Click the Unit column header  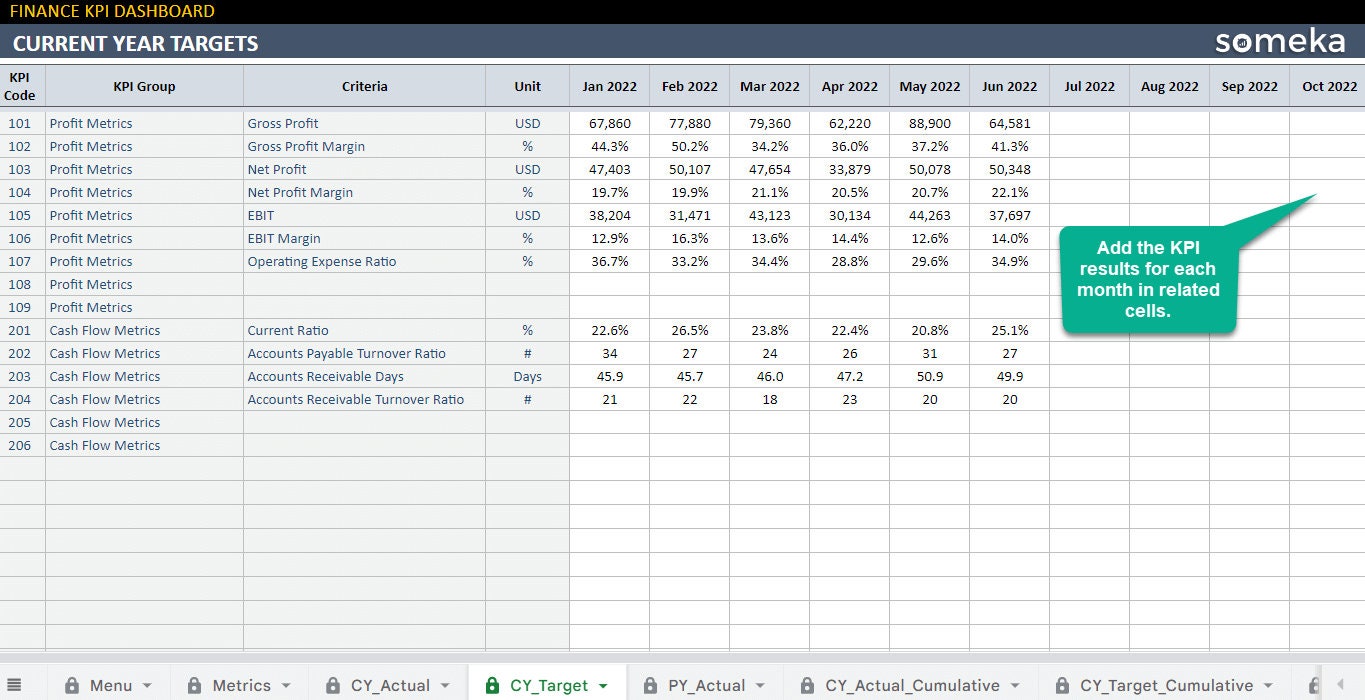pyautogui.click(x=527, y=86)
